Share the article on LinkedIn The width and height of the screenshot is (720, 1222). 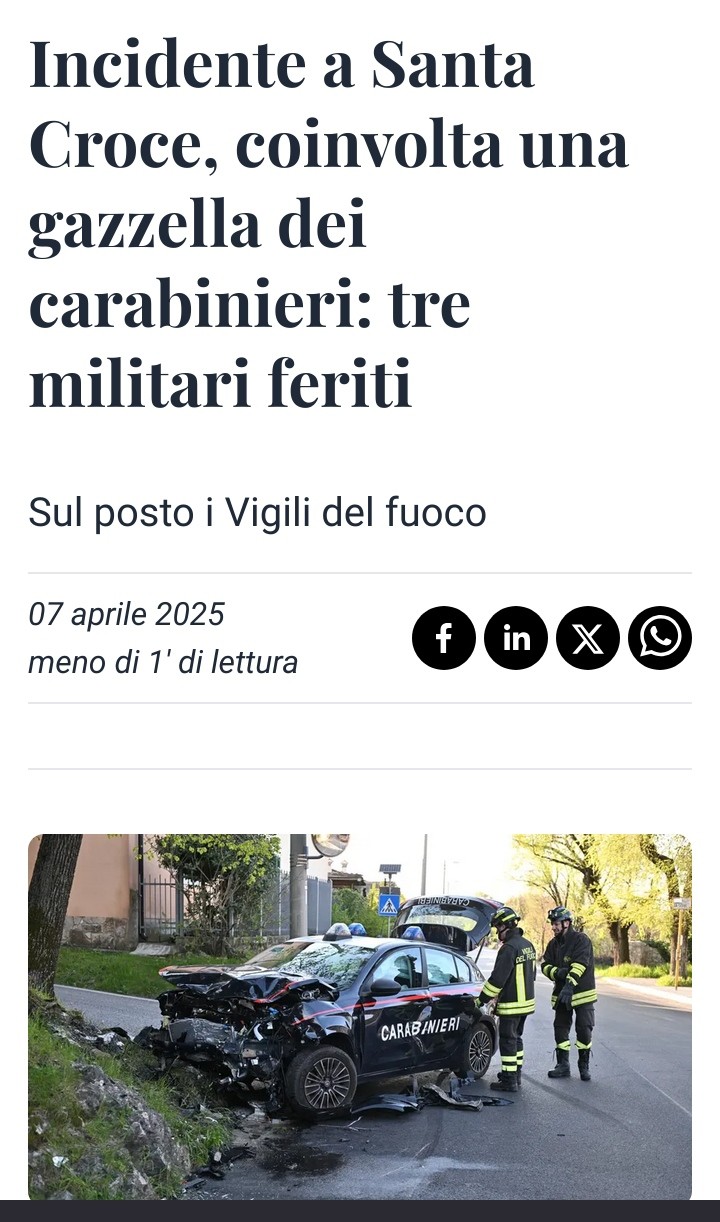coord(516,638)
